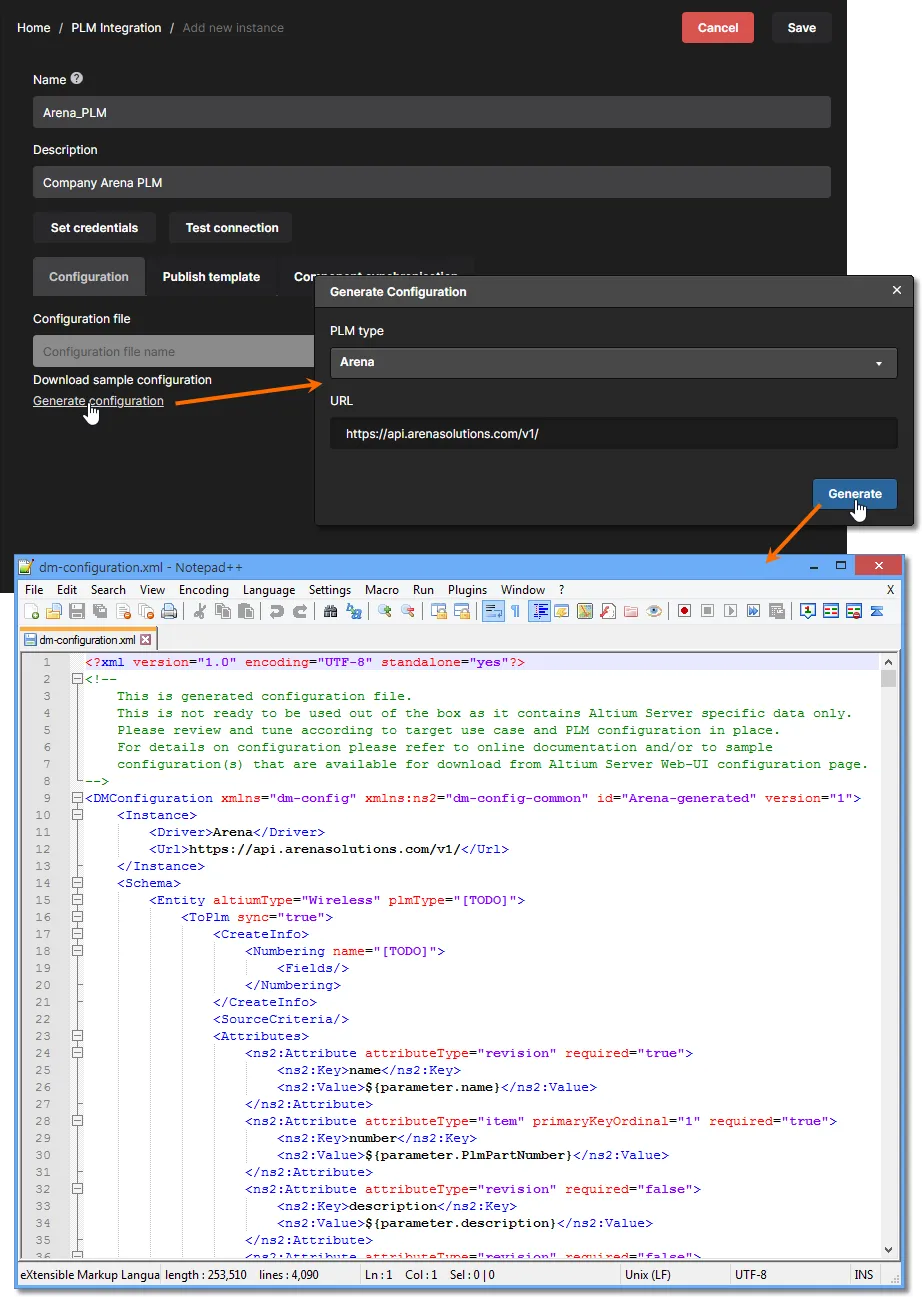
Task: Click the Stop Recording macro icon
Action: (708, 611)
